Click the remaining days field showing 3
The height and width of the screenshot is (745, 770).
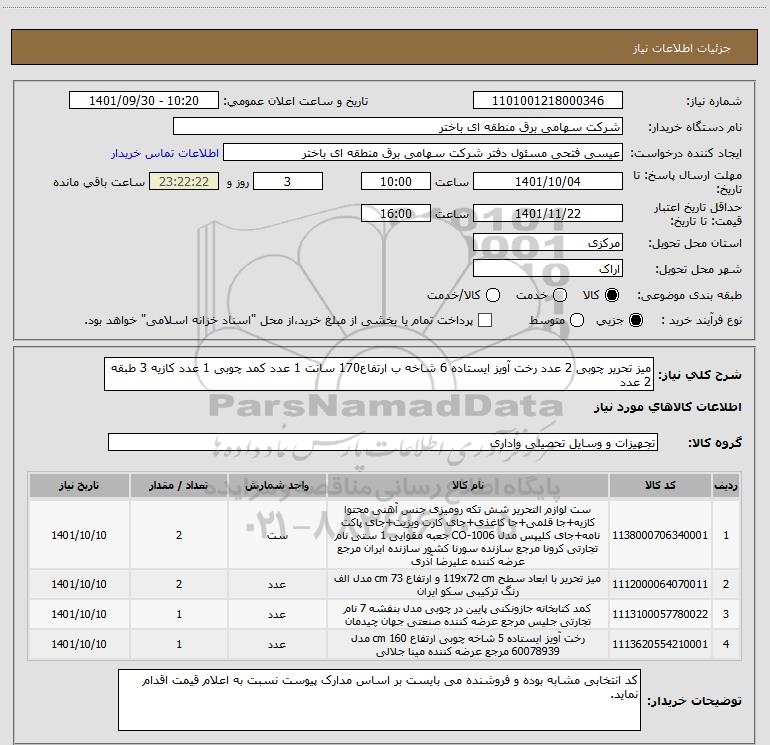(288, 181)
